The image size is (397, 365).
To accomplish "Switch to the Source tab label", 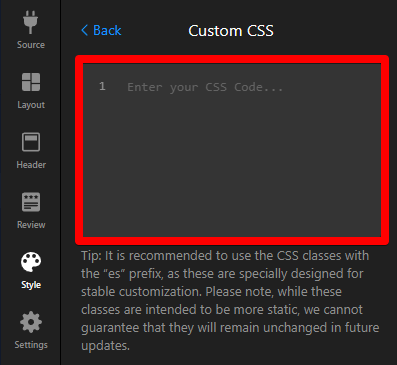I will (31, 45).
